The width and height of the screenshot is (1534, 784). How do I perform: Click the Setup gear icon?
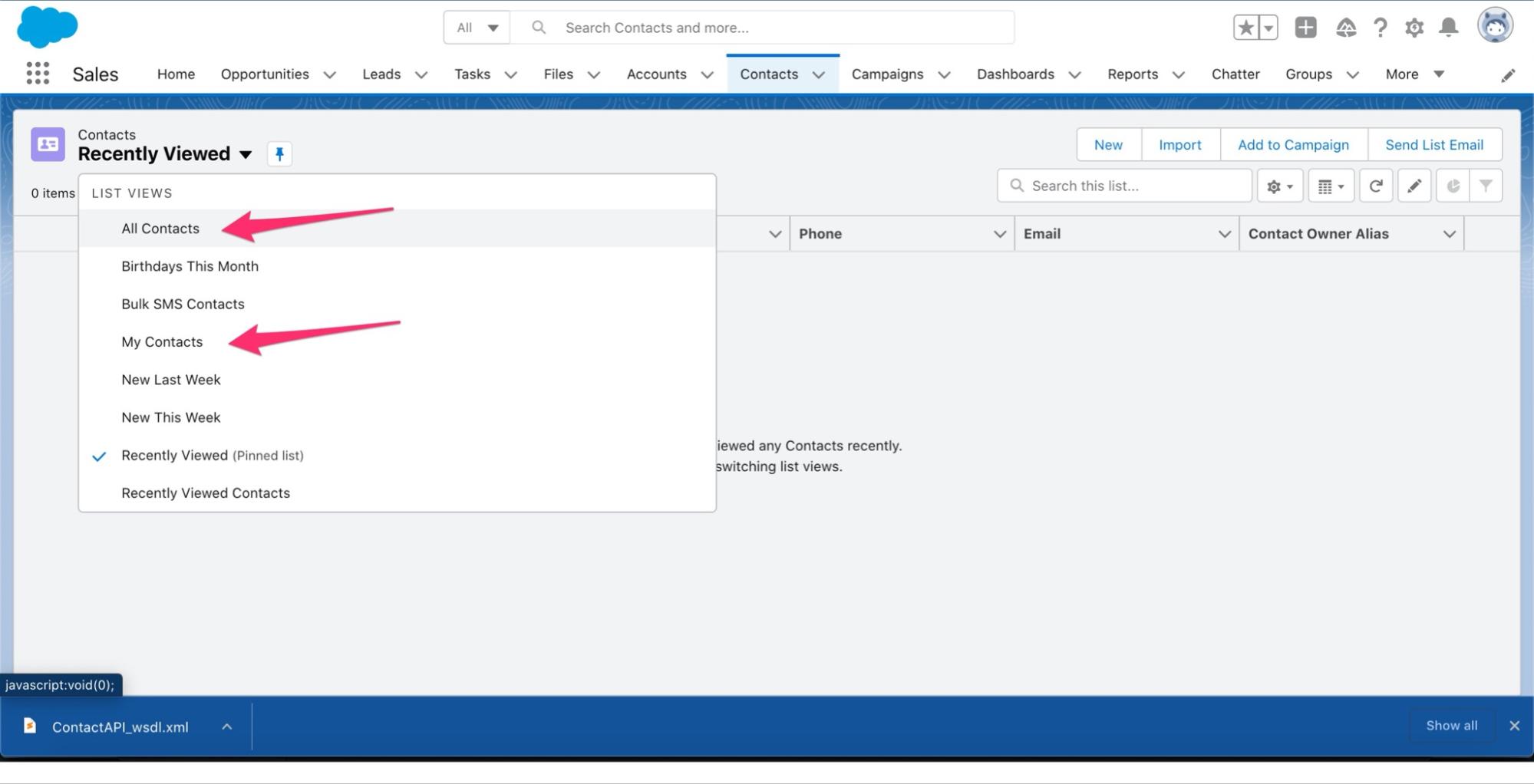click(1414, 28)
